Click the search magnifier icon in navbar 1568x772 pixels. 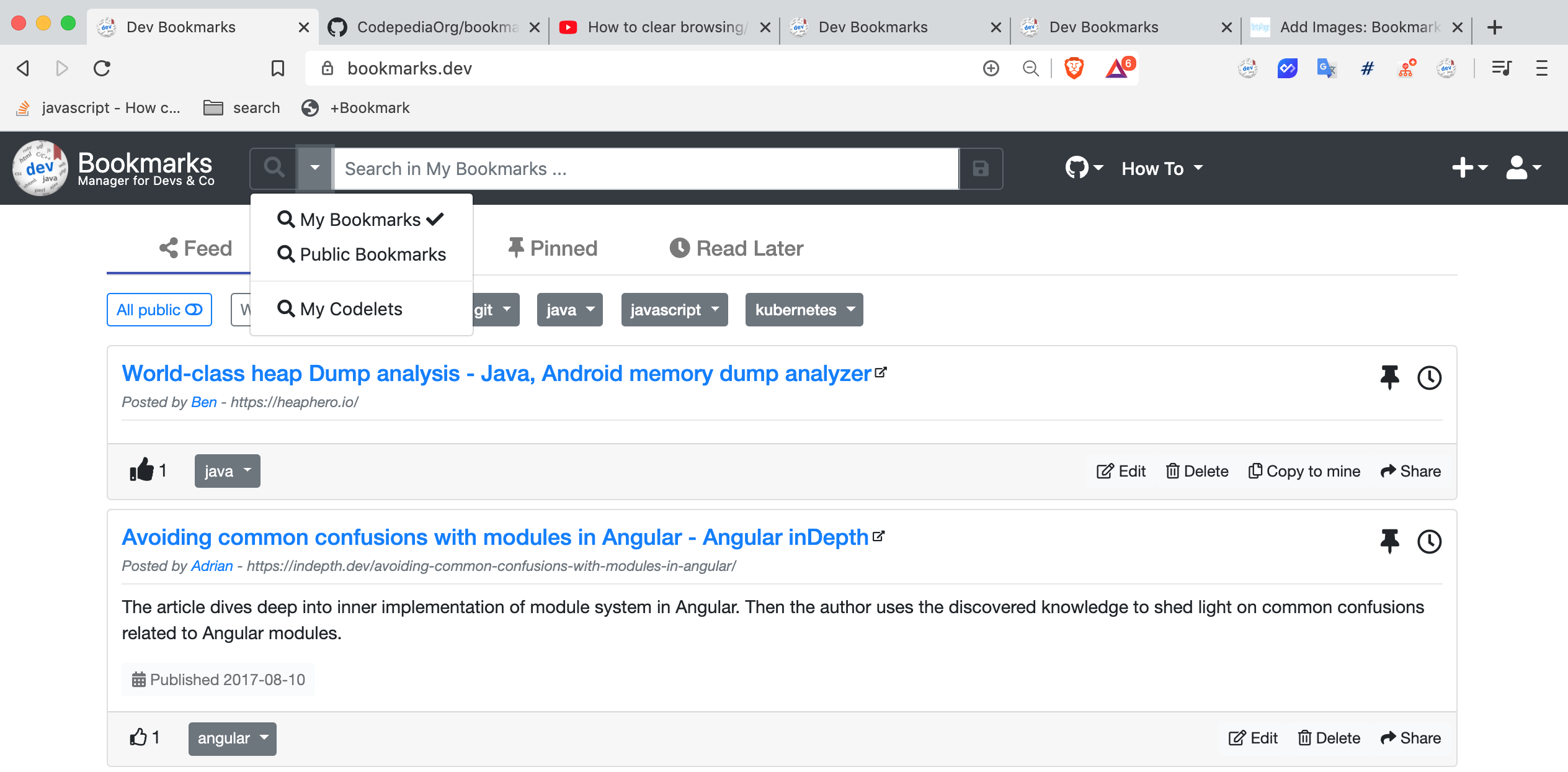(x=274, y=168)
